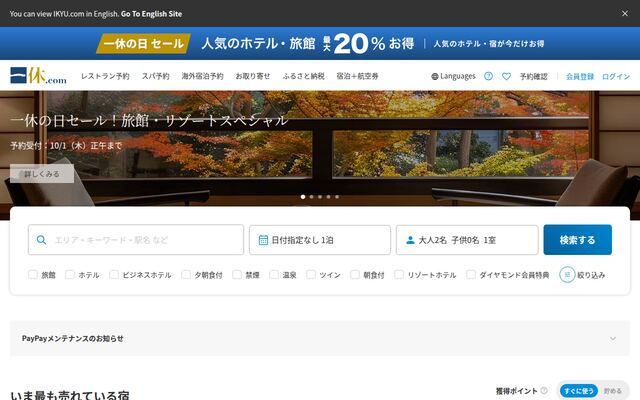640x400 pixels.
Task: Open the 日付指定なし 1泊 date picker
Action: pyautogui.click(x=320, y=240)
